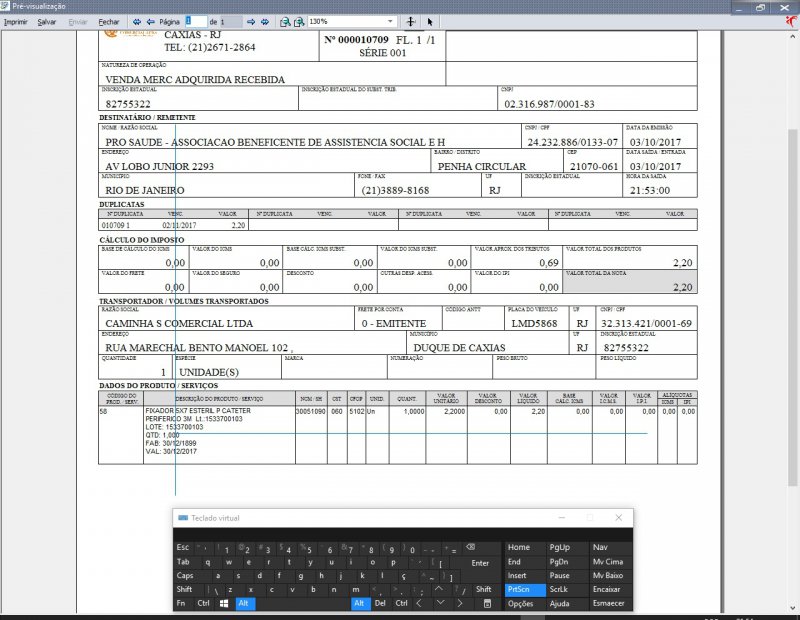Open Opções on the virtual keyboard

pos(520,604)
